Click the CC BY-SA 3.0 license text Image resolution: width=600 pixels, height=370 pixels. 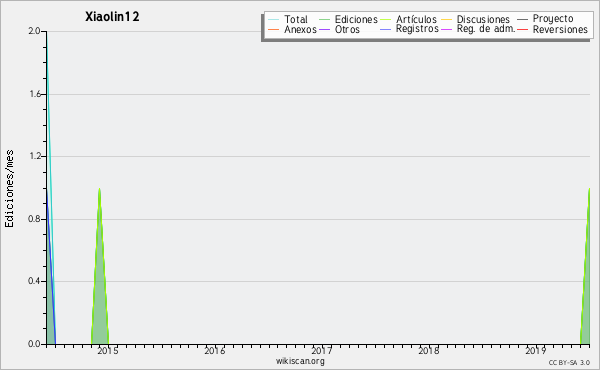tap(569, 362)
